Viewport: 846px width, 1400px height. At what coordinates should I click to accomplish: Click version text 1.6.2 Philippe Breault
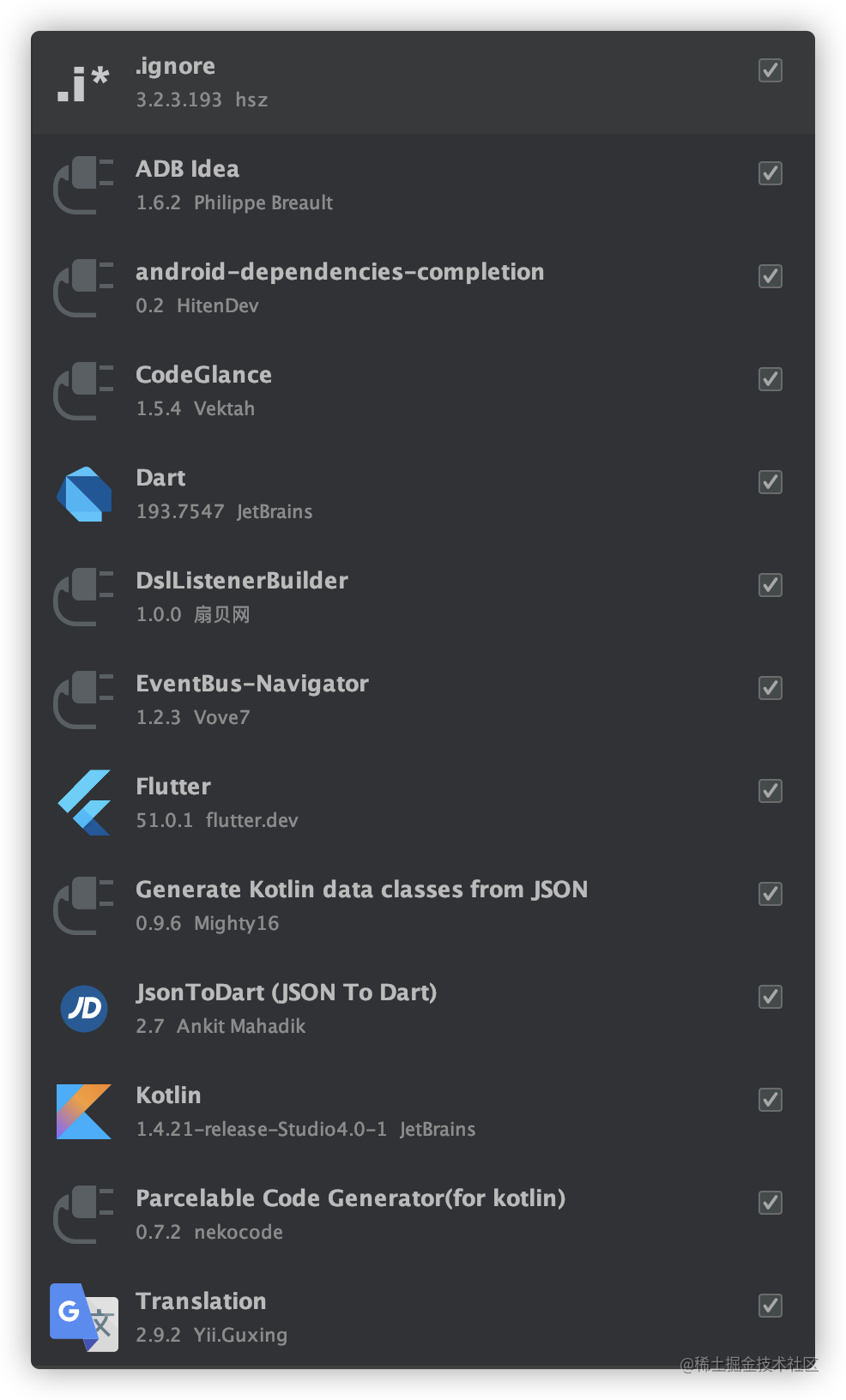(x=234, y=203)
